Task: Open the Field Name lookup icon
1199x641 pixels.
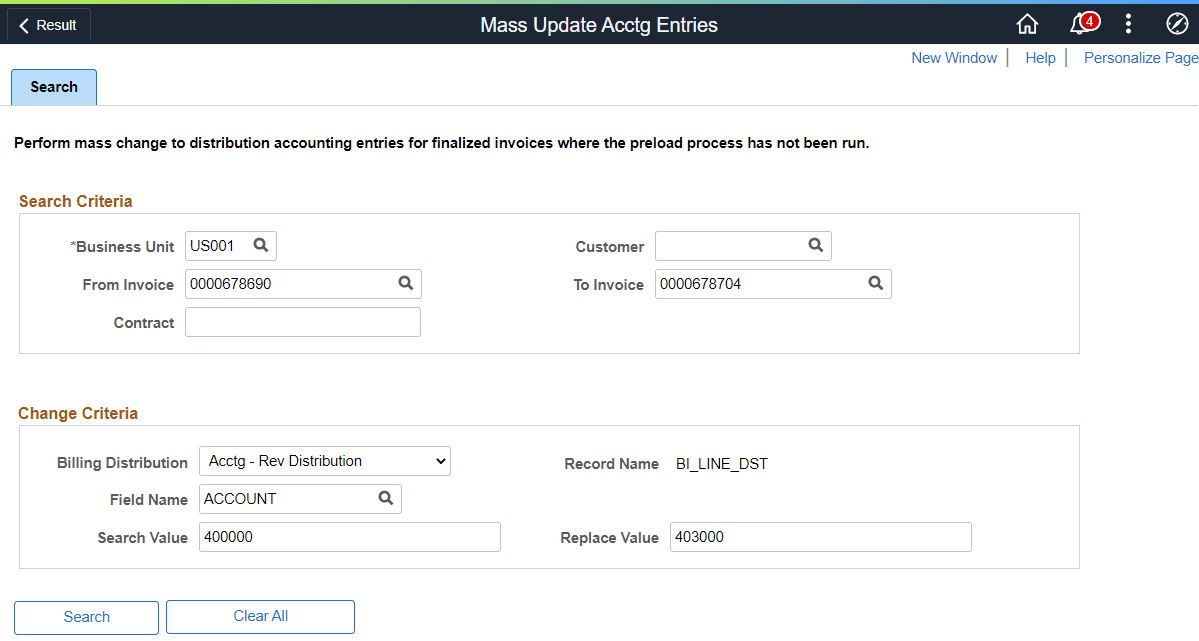Action: 386,497
